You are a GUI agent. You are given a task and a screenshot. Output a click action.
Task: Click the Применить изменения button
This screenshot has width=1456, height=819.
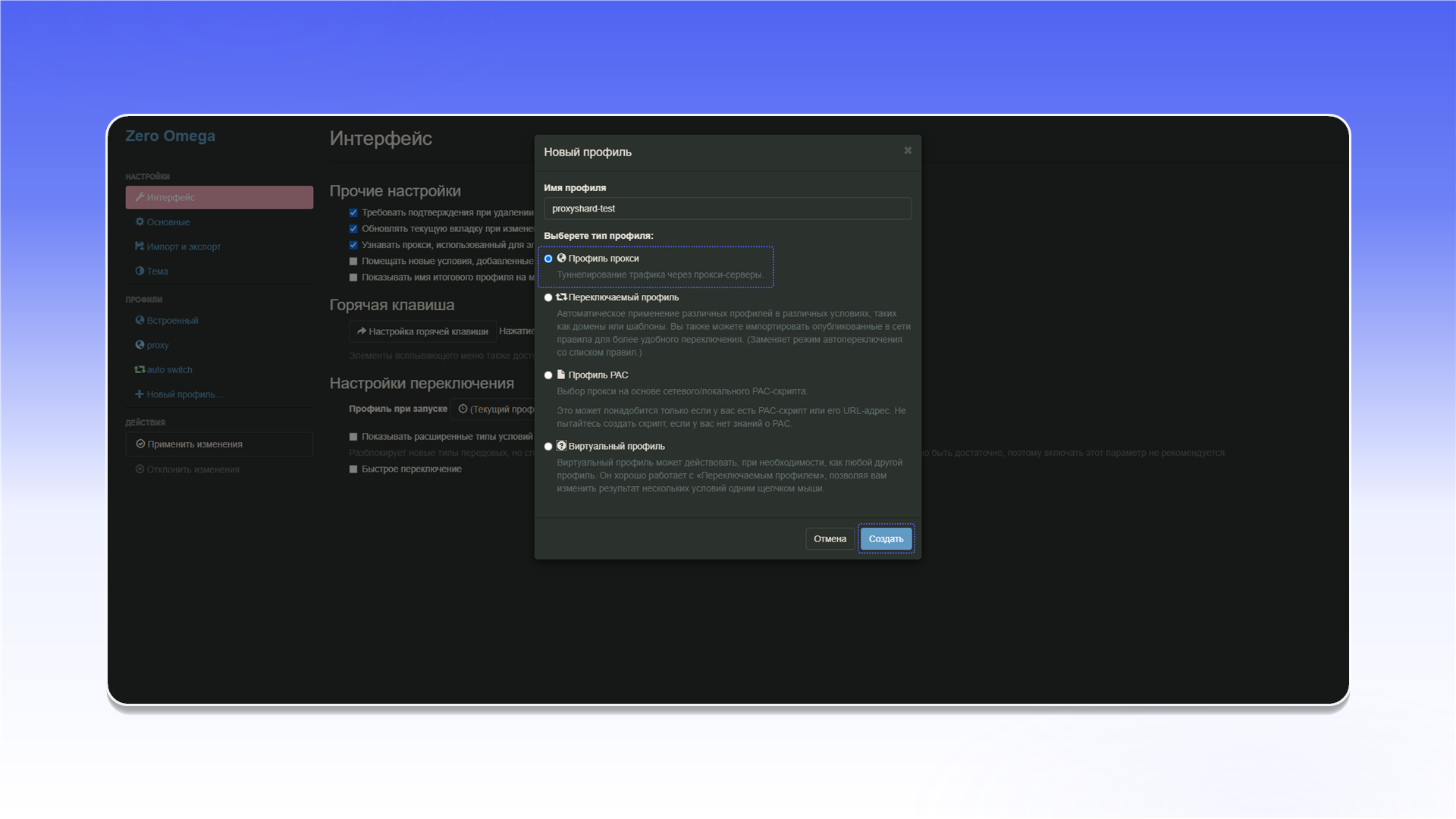click(219, 444)
